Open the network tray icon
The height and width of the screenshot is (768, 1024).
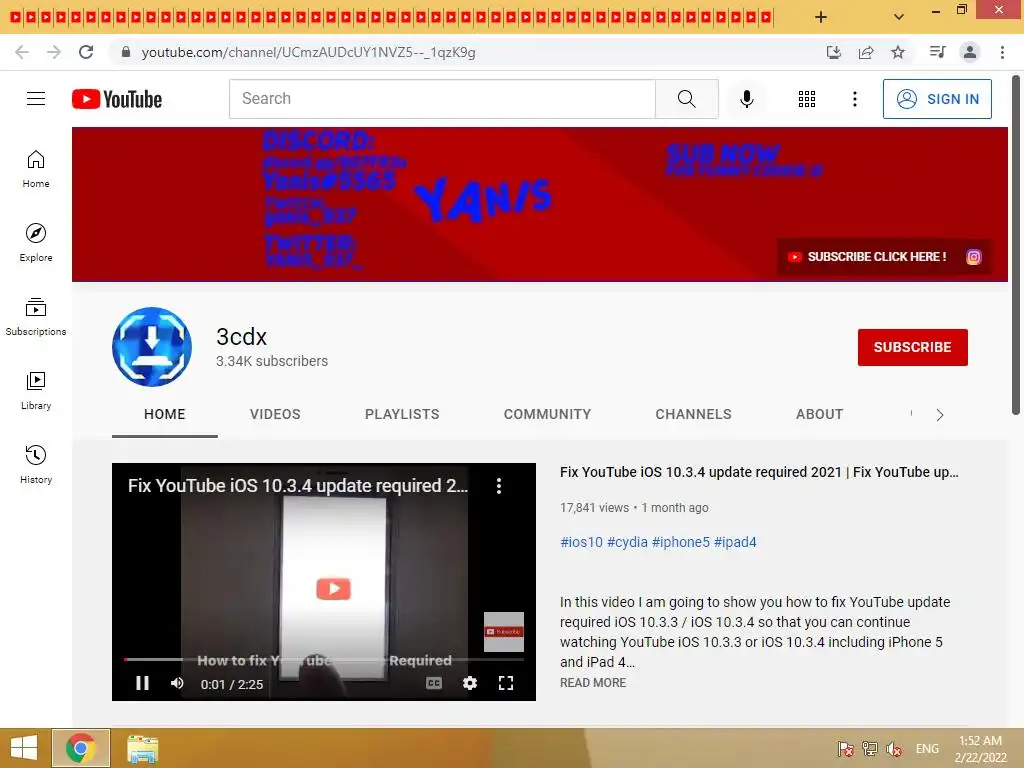point(869,749)
